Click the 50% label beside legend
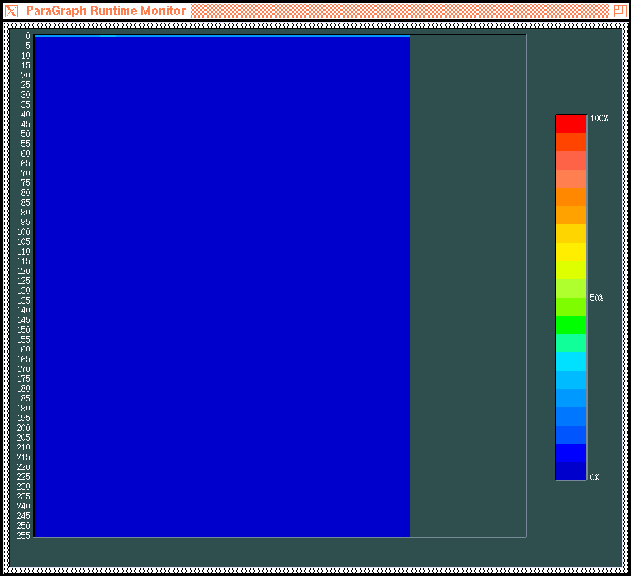The width and height of the screenshot is (631, 576). click(x=596, y=298)
